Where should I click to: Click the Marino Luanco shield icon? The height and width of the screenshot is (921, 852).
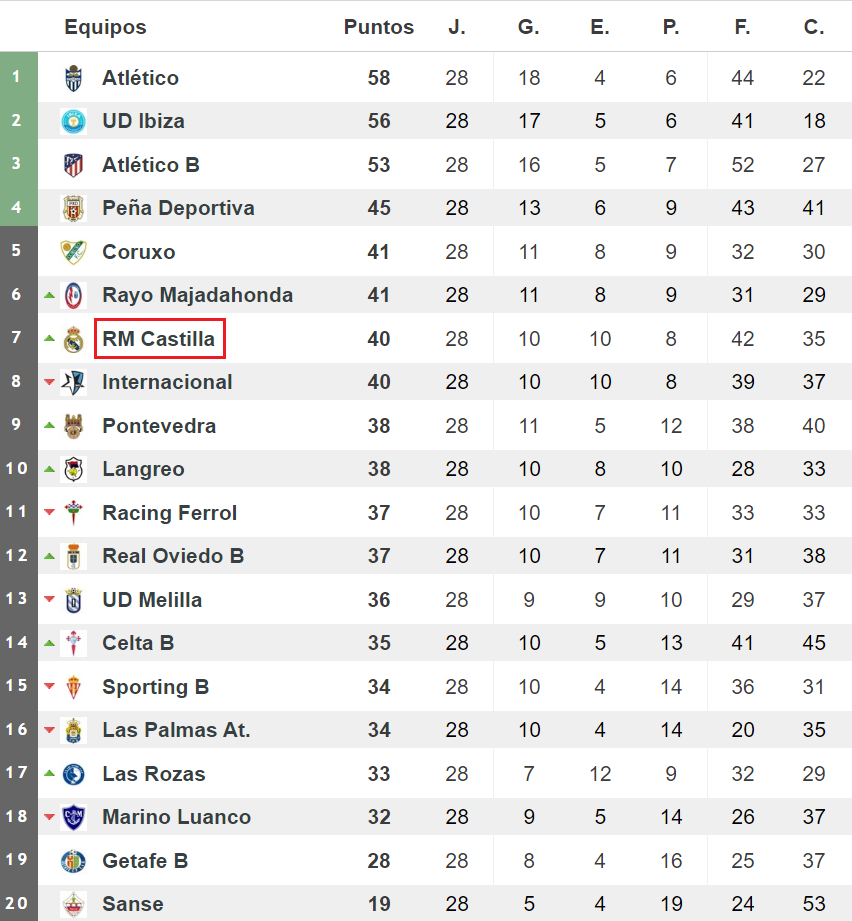pos(73,817)
